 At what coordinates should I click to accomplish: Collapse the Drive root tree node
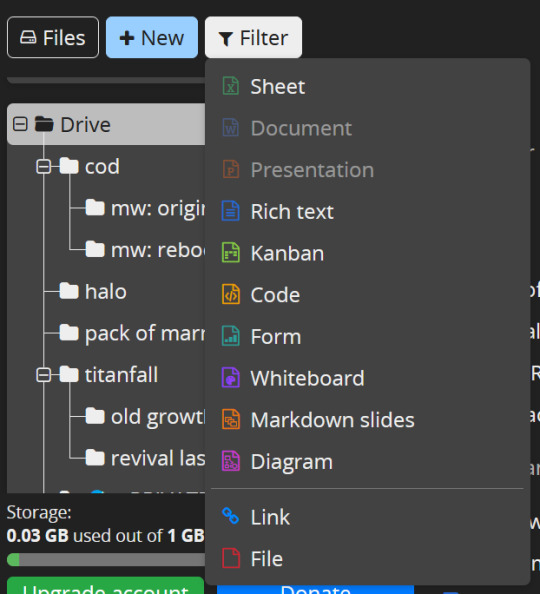pos(20,124)
